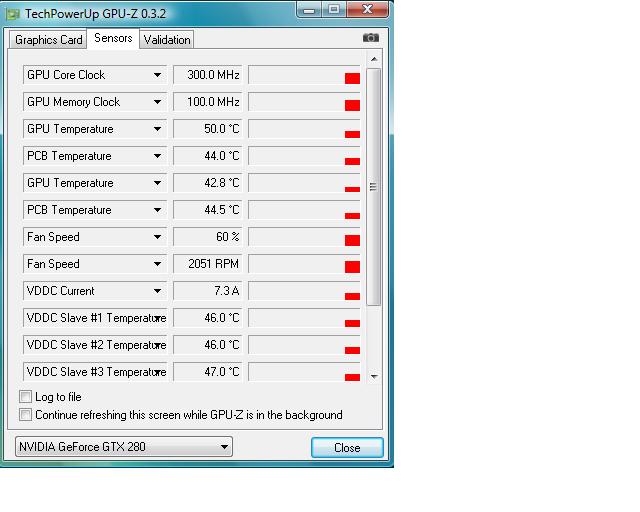The width and height of the screenshot is (640, 512).
Task: Open the NVIDIA GeForce GTX 280 card selector
Action: click(124, 446)
